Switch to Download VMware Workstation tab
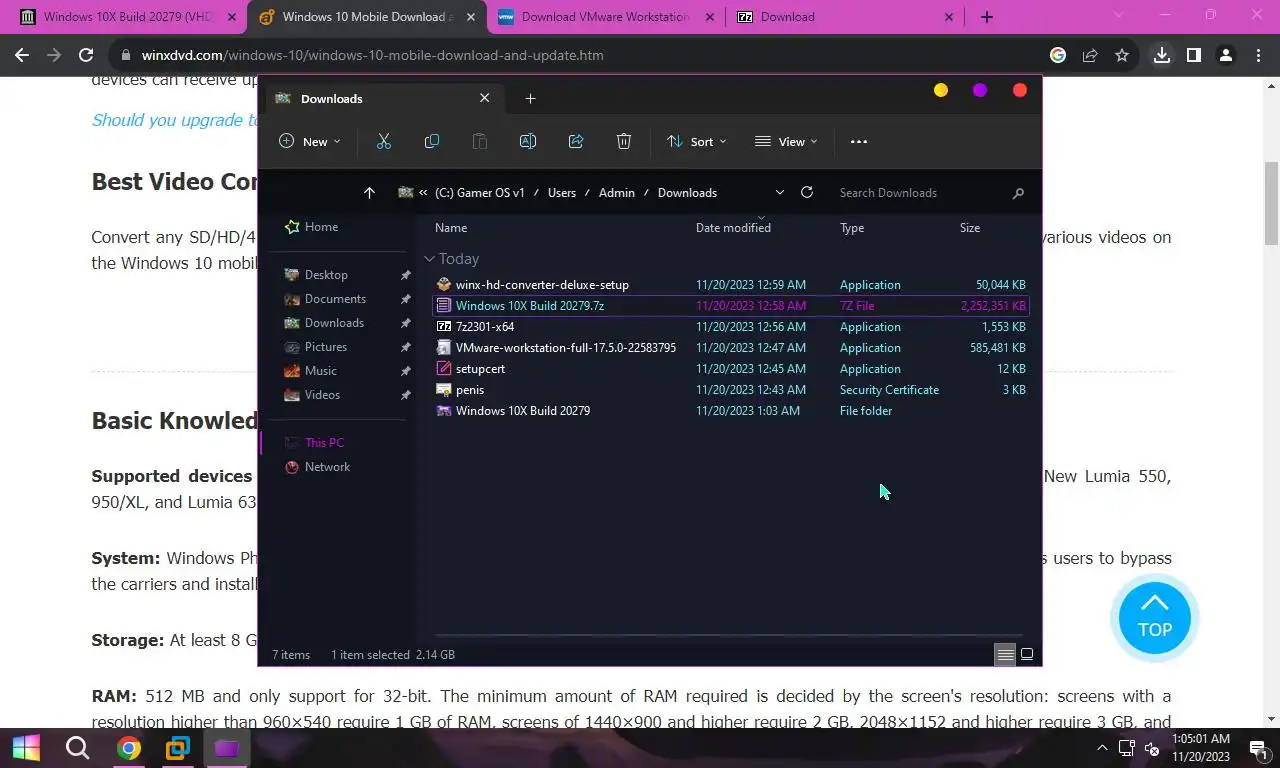Image resolution: width=1280 pixels, height=768 pixels. click(605, 17)
